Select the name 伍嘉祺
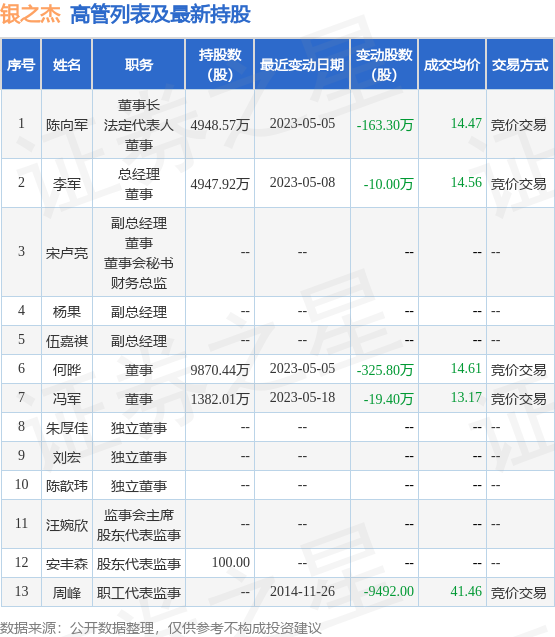 click(x=67, y=341)
